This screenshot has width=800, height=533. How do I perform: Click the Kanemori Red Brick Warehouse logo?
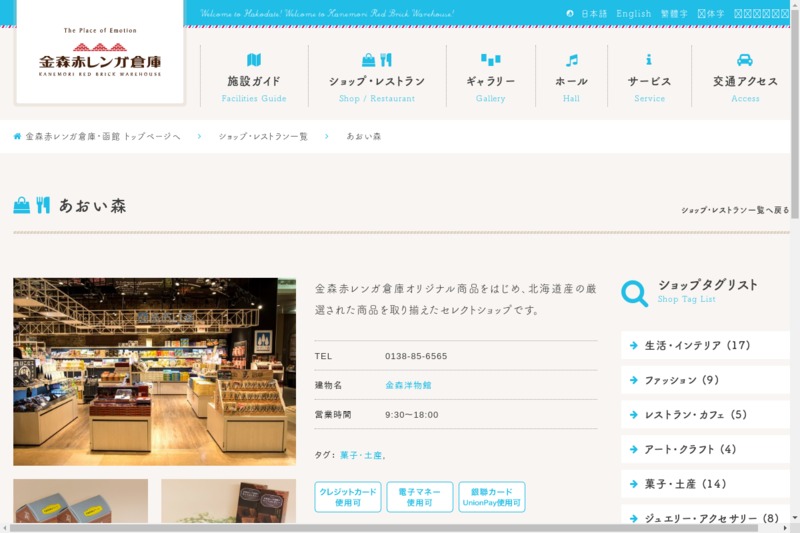tap(100, 53)
